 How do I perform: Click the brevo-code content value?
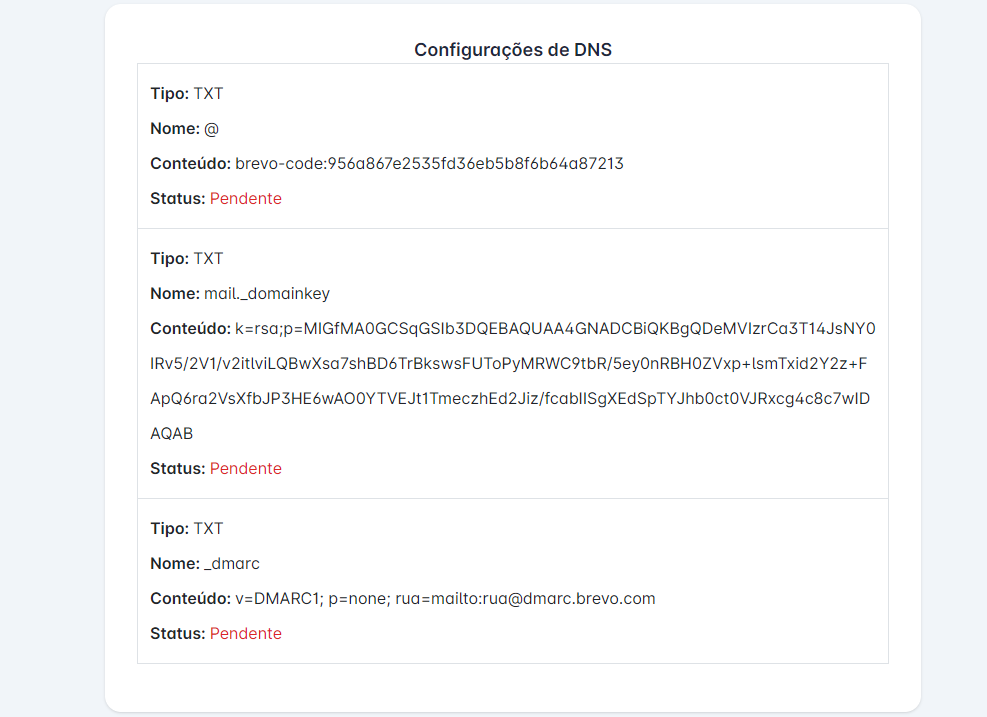[429, 163]
